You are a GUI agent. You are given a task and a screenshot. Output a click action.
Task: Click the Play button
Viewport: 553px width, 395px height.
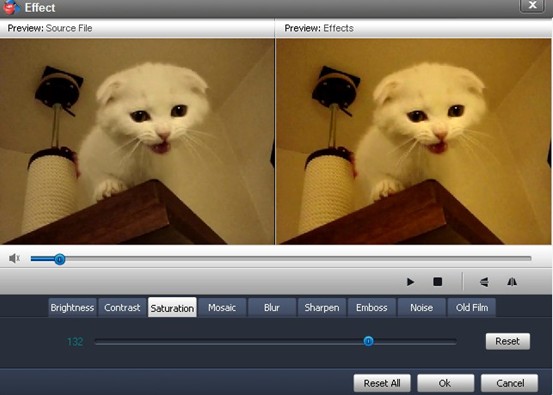(x=410, y=282)
